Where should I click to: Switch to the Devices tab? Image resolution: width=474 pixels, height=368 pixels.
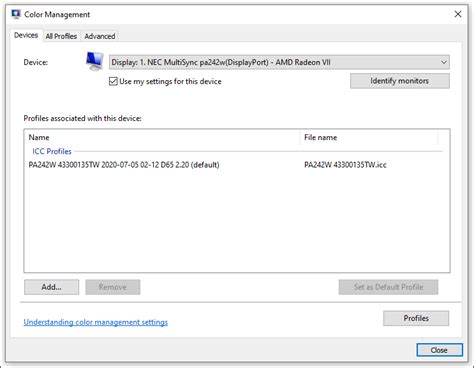click(x=26, y=35)
